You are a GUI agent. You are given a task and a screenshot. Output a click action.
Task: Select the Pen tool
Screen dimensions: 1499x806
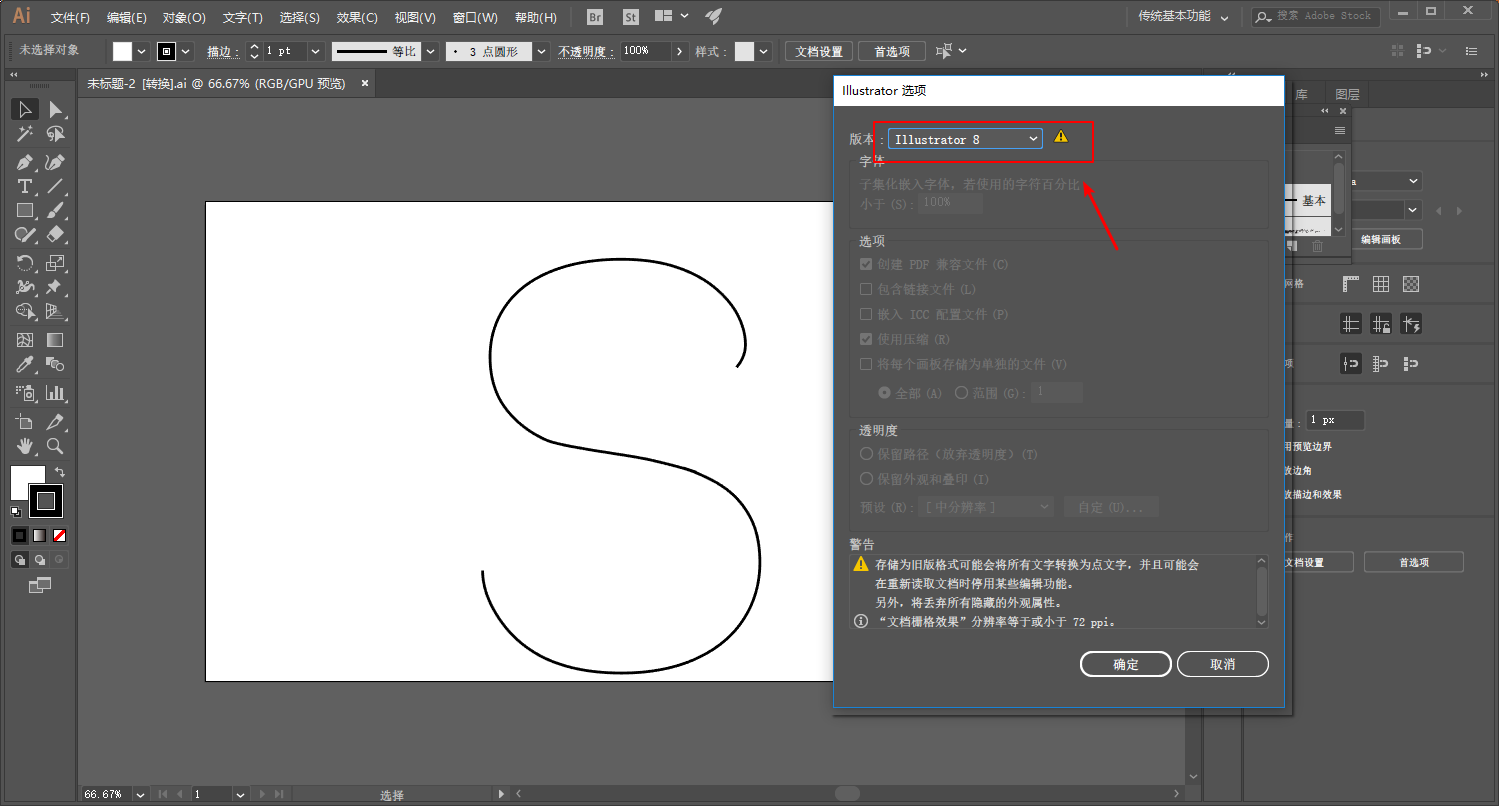[25, 162]
